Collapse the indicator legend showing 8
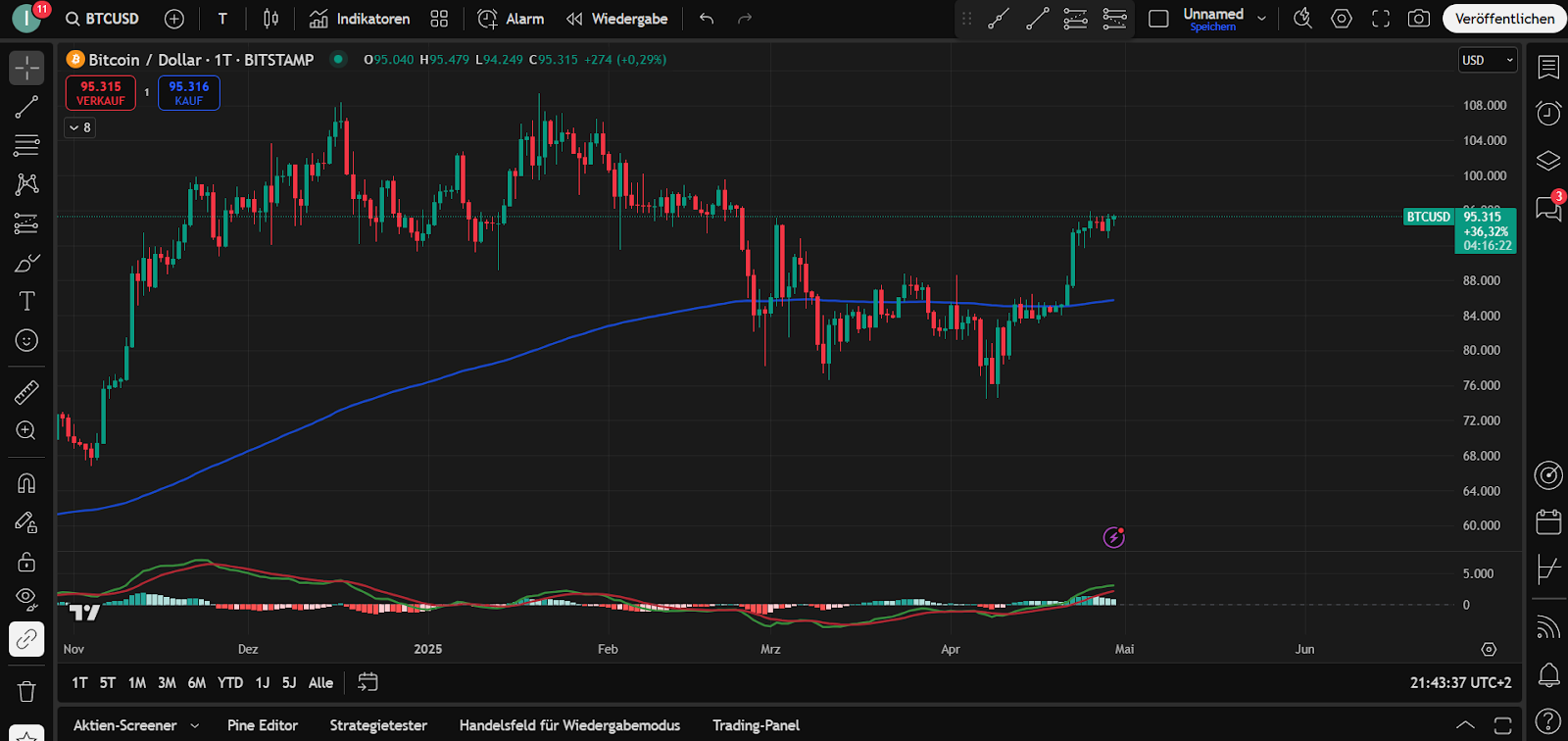The width and height of the screenshot is (1568, 741). 80,127
